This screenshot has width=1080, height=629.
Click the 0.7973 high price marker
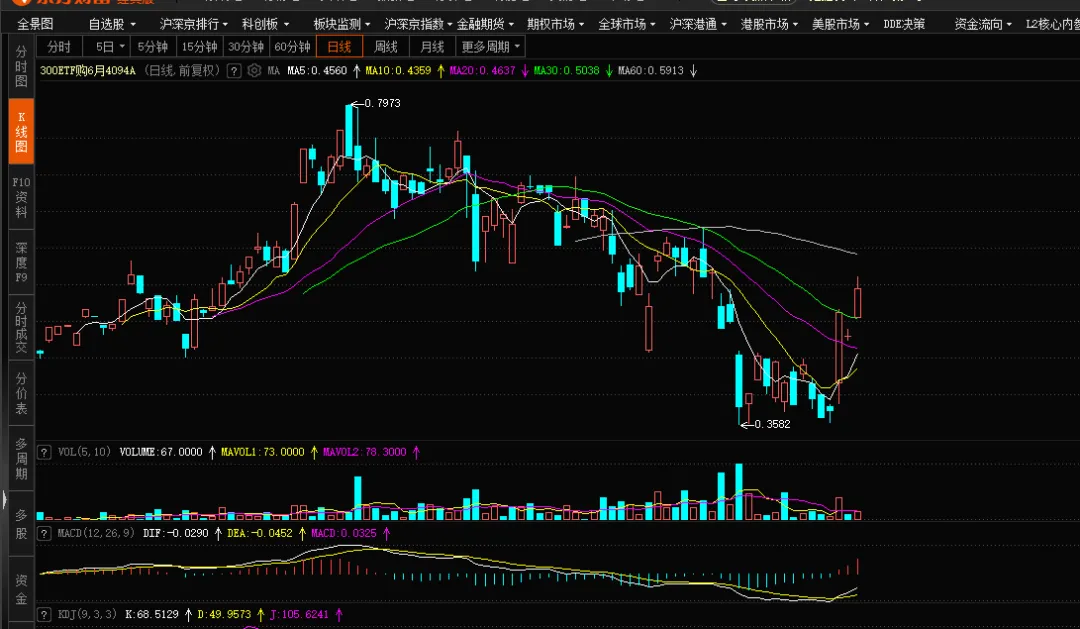click(x=382, y=103)
